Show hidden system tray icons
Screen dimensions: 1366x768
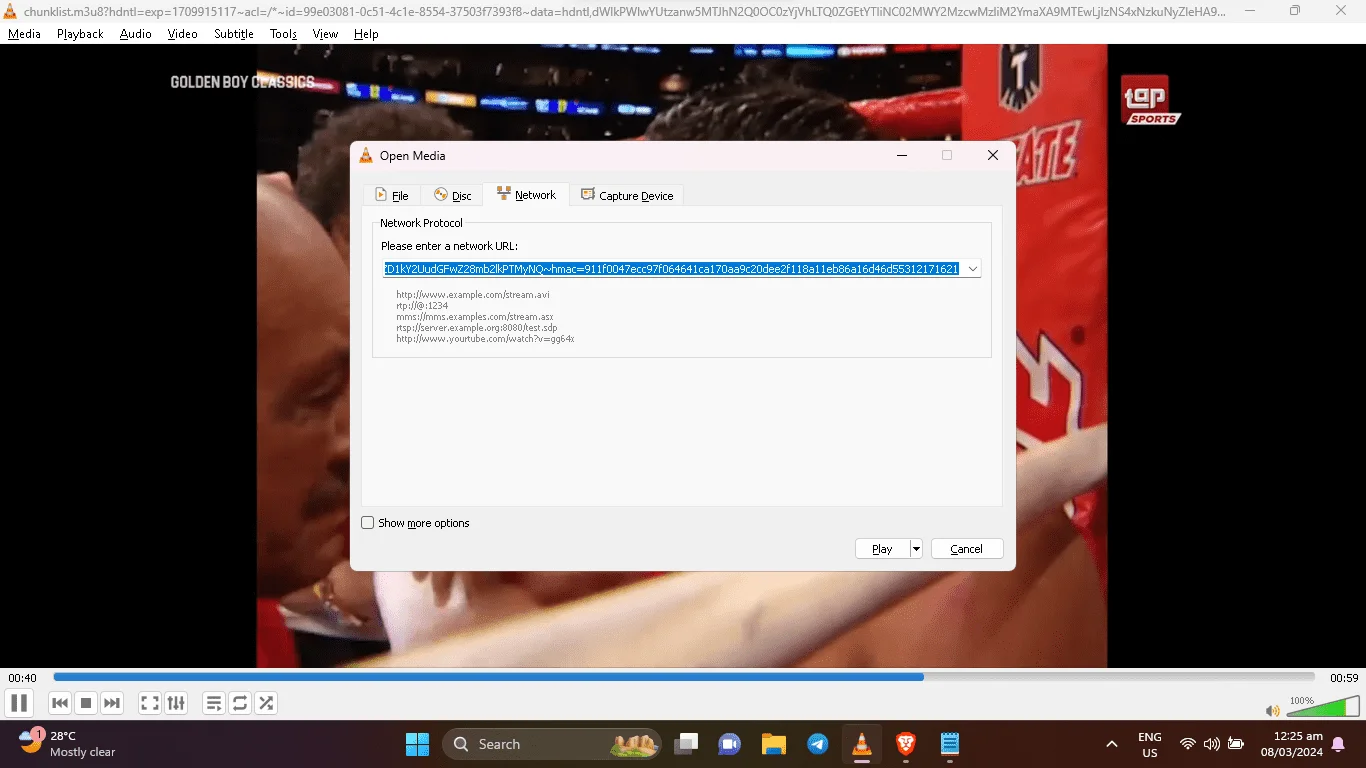[1111, 744]
